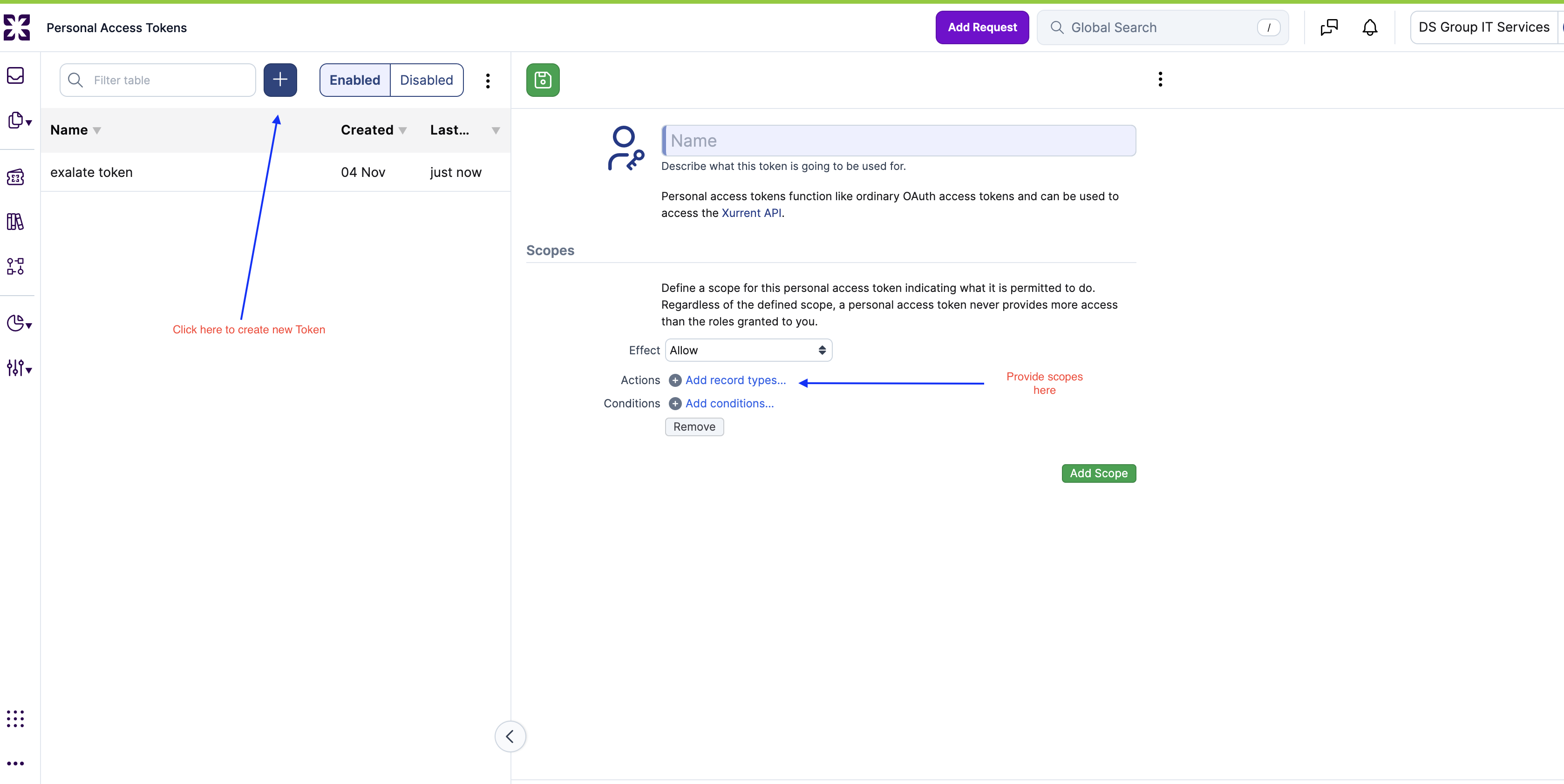The width and height of the screenshot is (1564, 784).
Task: Switch to Enabled tokens view
Action: [354, 80]
